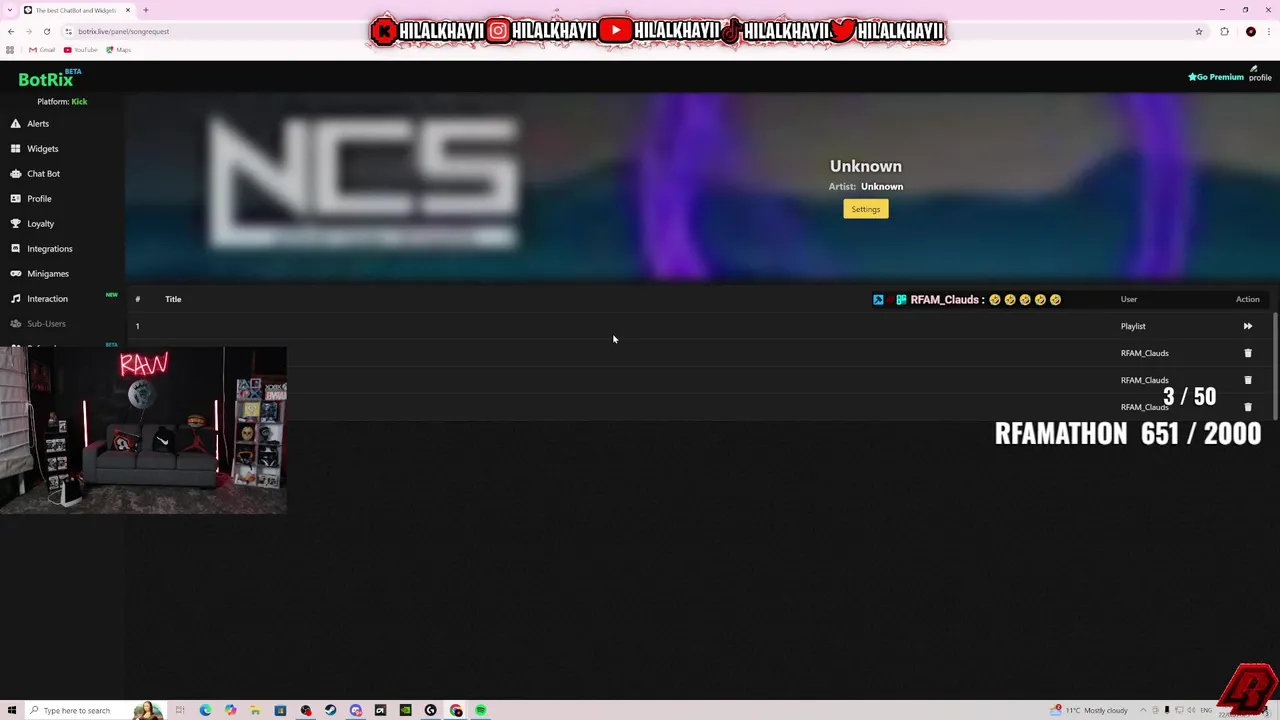Close the BotRix browser tab
This screenshot has width=1280, height=720.
[128, 10]
